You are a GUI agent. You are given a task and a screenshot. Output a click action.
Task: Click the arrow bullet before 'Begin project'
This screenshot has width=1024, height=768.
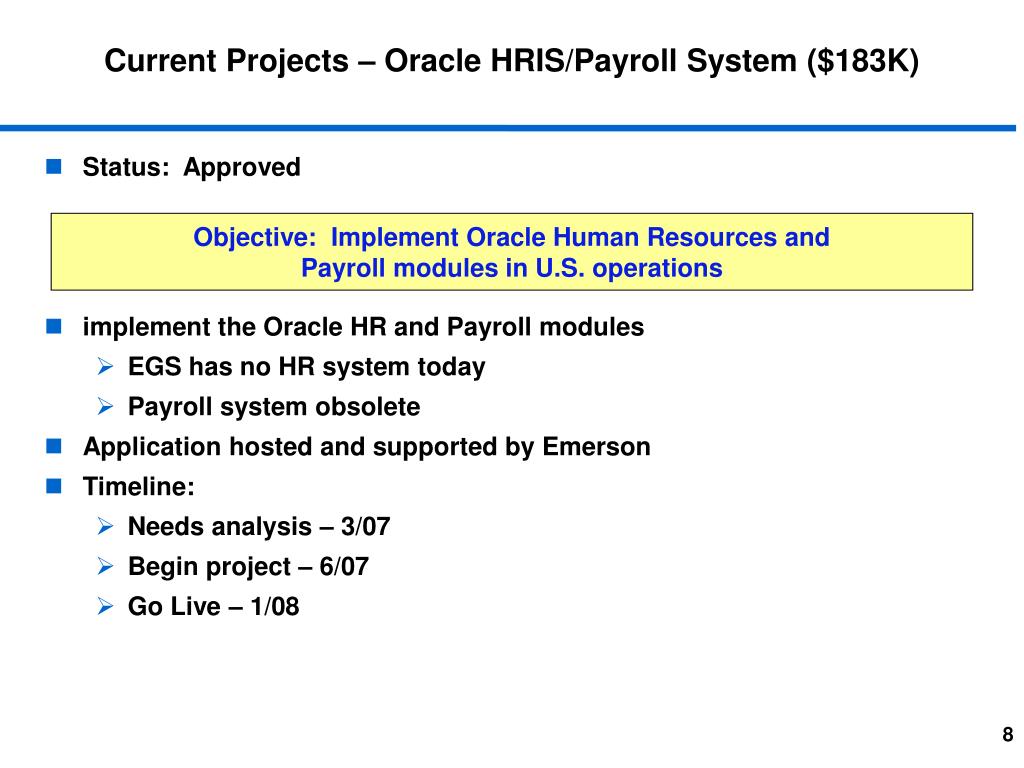[x=105, y=566]
